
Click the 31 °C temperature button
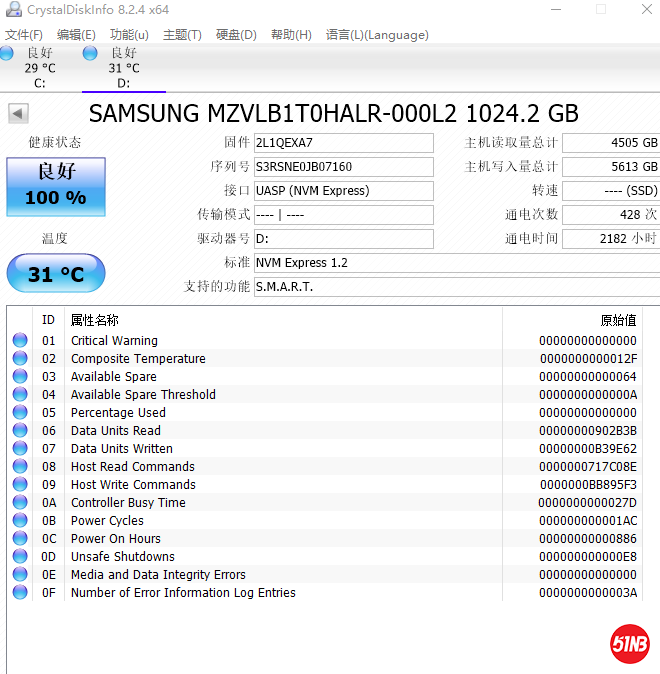point(56,273)
